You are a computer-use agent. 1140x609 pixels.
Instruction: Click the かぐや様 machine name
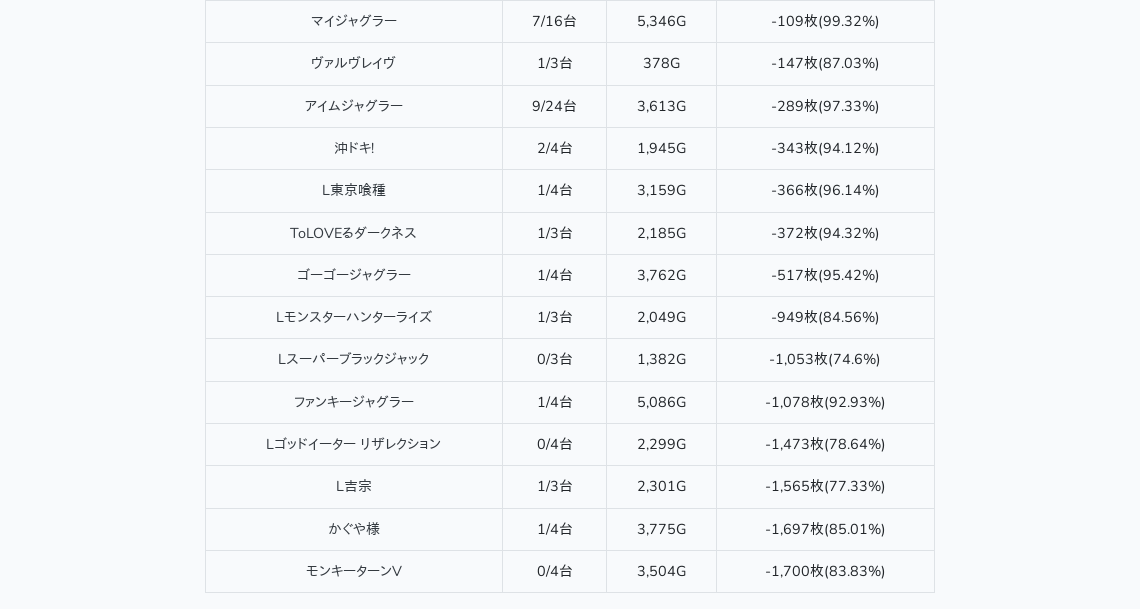pyautogui.click(x=354, y=529)
